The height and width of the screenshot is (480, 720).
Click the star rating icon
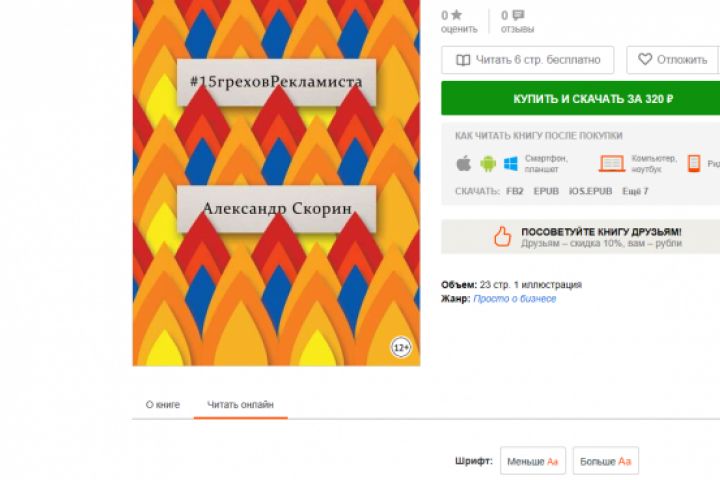click(456, 15)
